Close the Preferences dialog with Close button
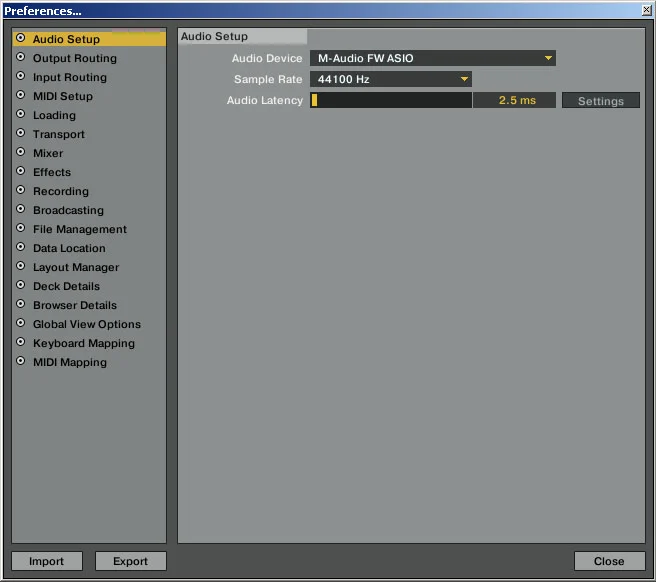Image resolution: width=656 pixels, height=582 pixels. (608, 561)
